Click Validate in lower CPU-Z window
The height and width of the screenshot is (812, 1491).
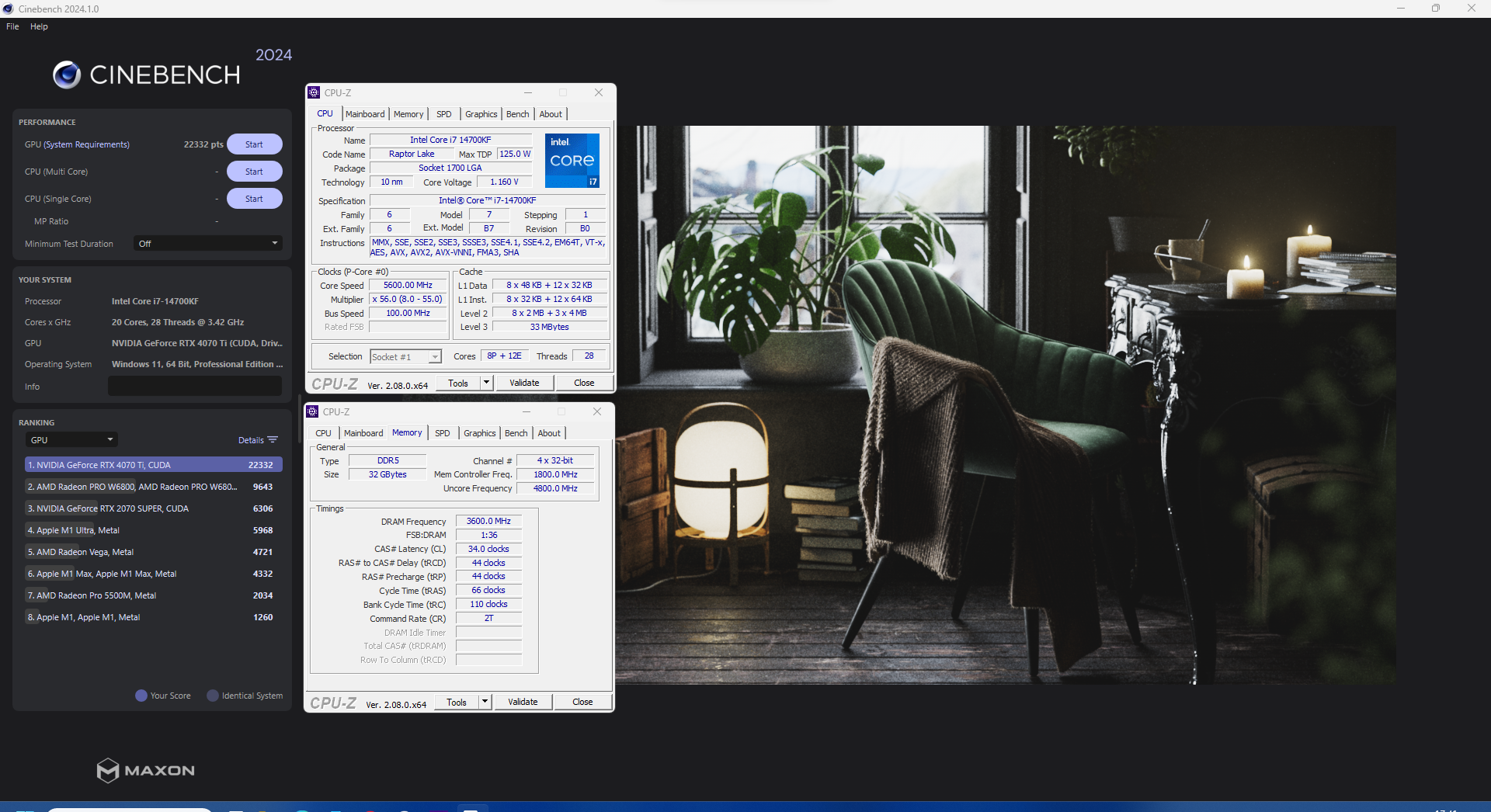(x=523, y=702)
